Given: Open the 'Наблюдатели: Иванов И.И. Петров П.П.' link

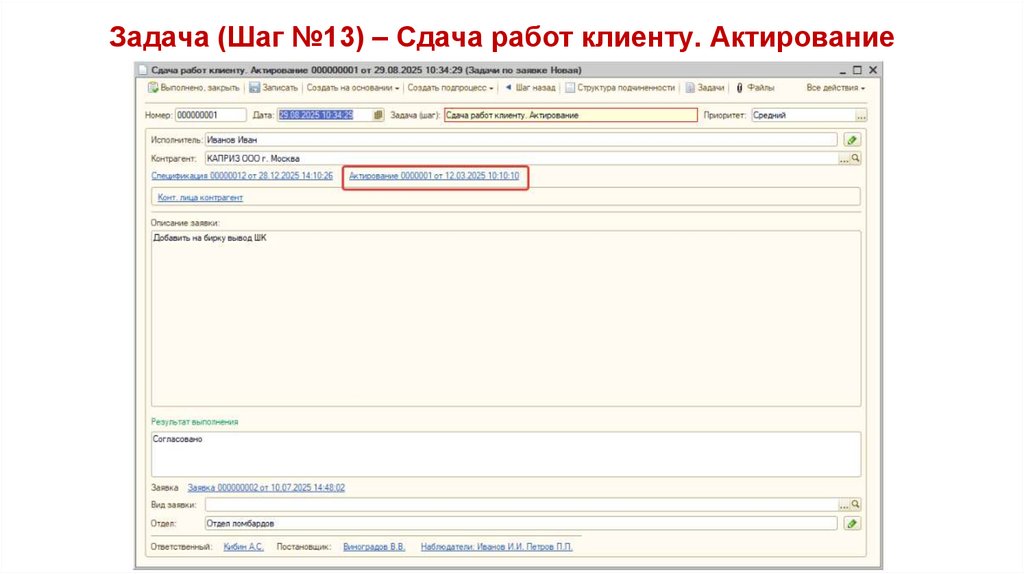Looking at the screenshot, I should point(496,547).
